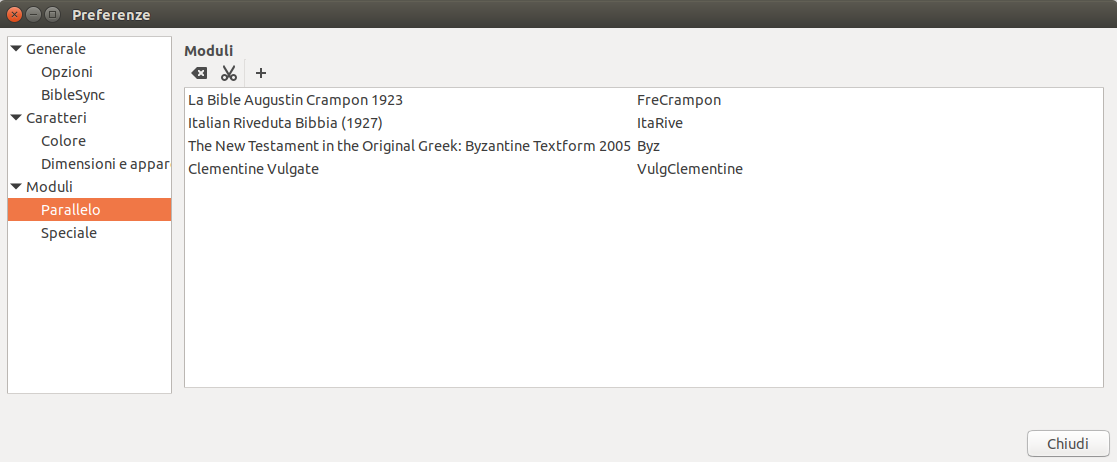Select the Clementine Vulgate module
The height and width of the screenshot is (462, 1117).
click(254, 169)
